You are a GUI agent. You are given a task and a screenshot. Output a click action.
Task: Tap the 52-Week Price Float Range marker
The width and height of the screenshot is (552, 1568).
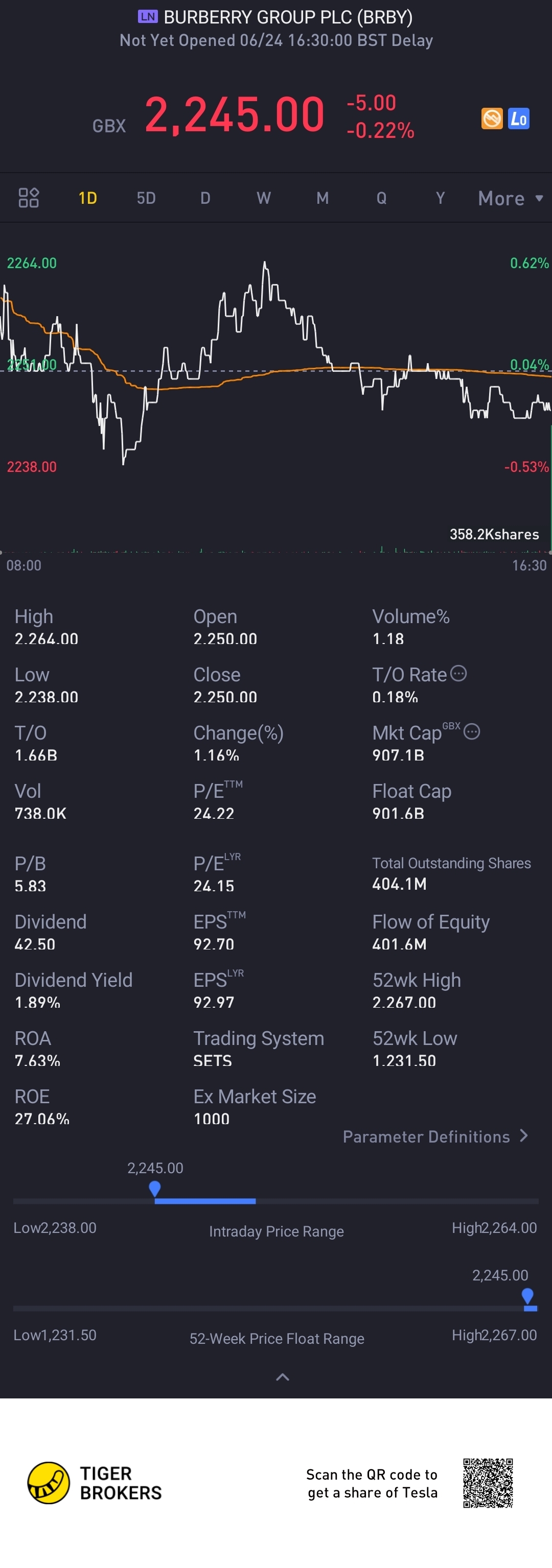[x=527, y=1296]
